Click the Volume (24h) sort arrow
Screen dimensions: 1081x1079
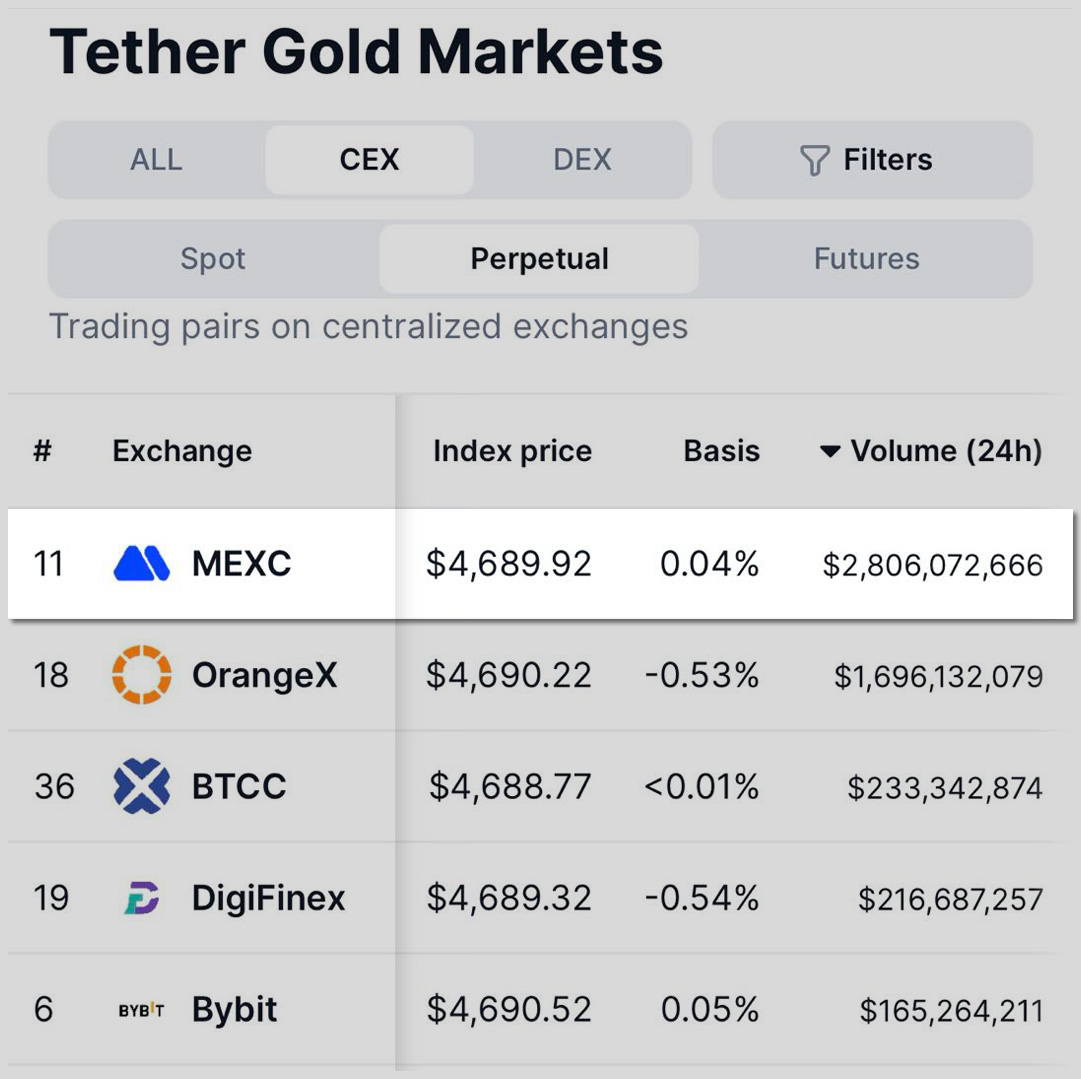coord(831,451)
